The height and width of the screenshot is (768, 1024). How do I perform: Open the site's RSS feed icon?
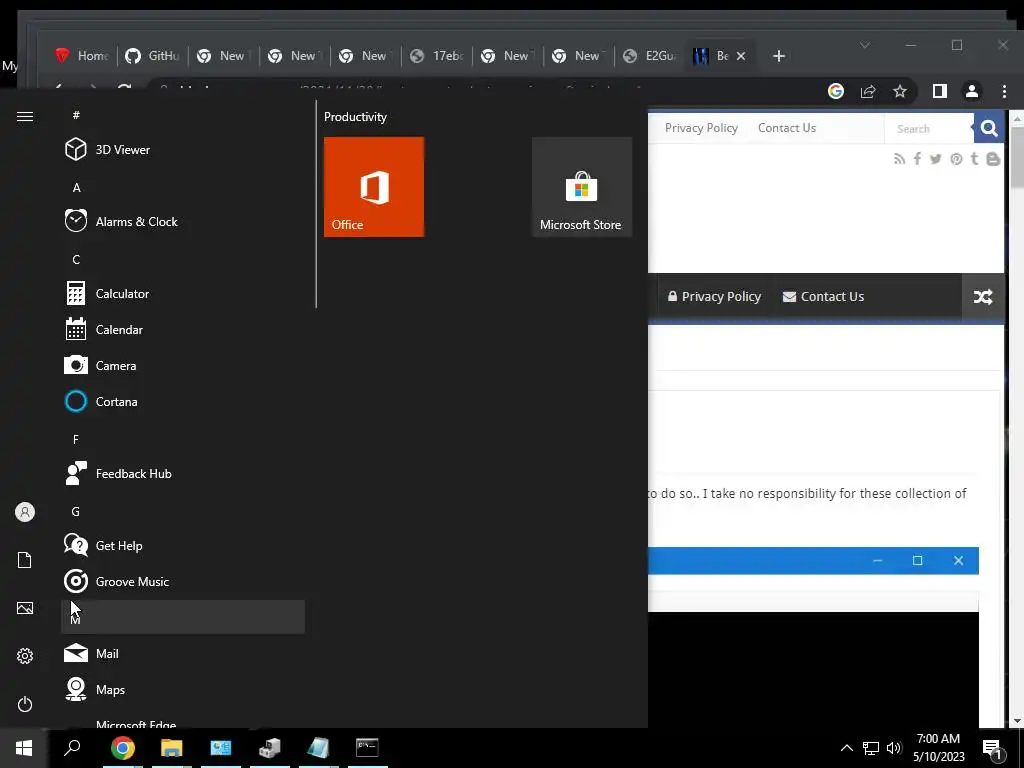click(x=899, y=159)
